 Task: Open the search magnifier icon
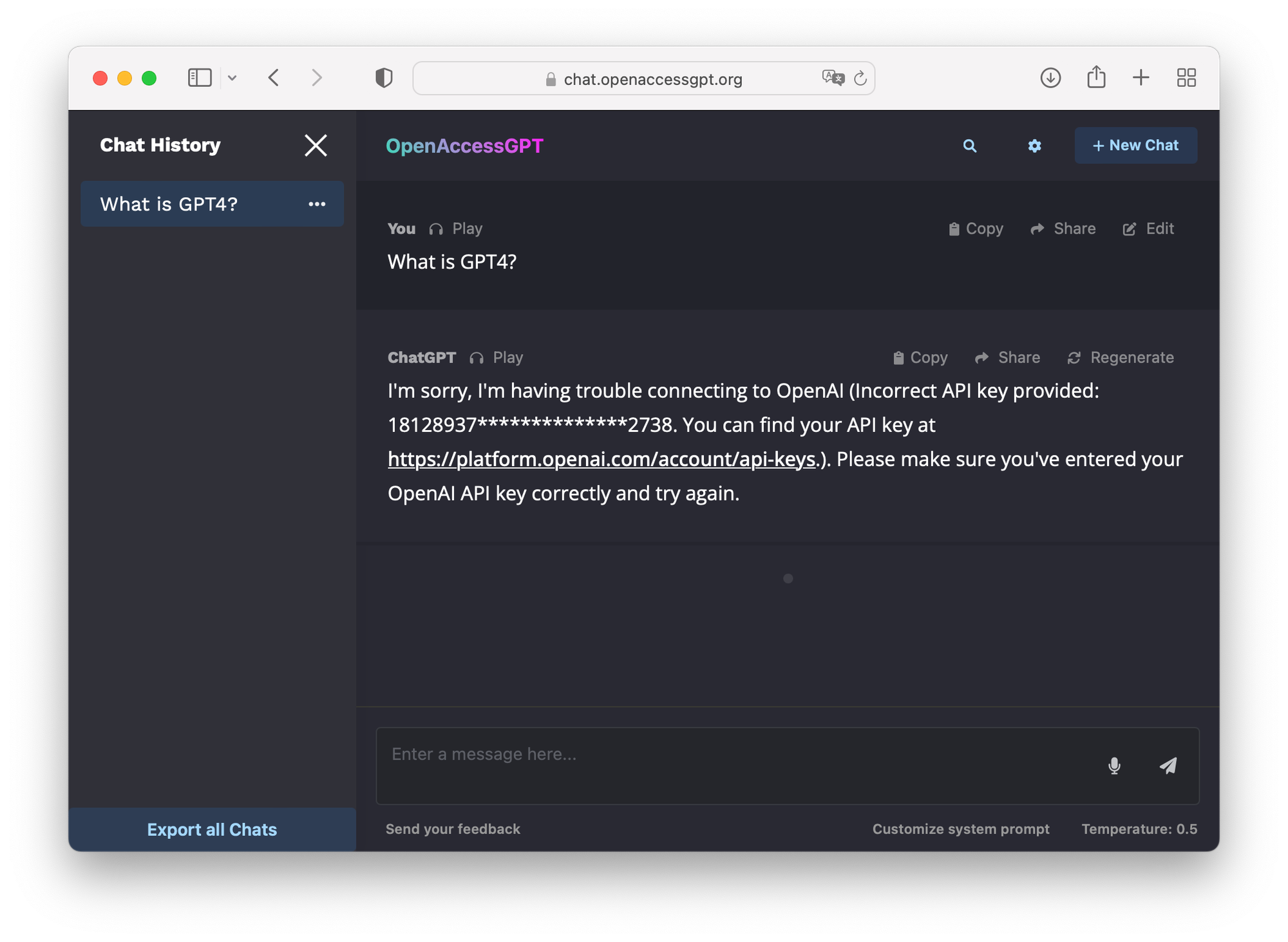coord(969,146)
